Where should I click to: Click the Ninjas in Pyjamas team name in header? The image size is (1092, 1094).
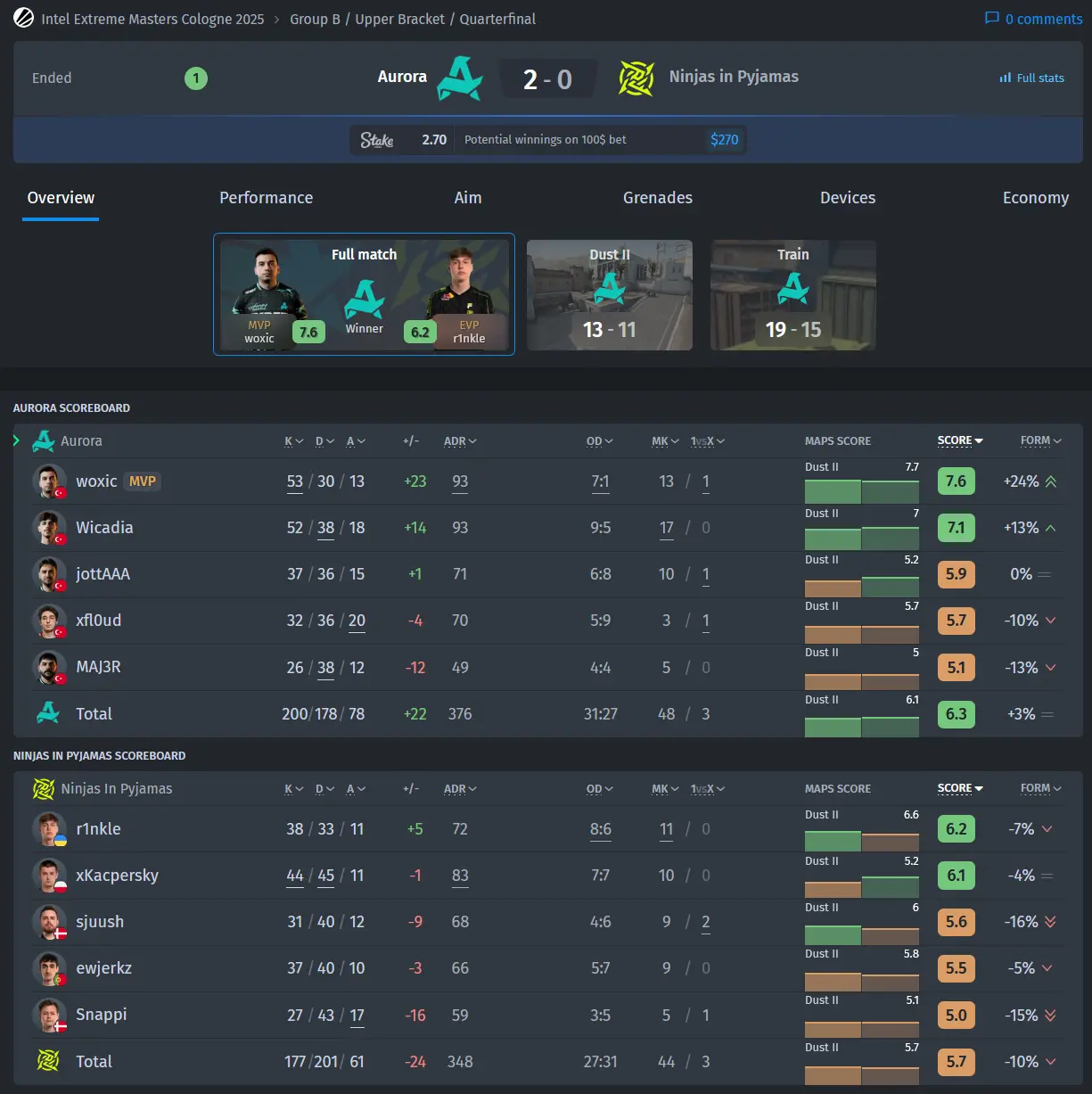[x=734, y=77]
